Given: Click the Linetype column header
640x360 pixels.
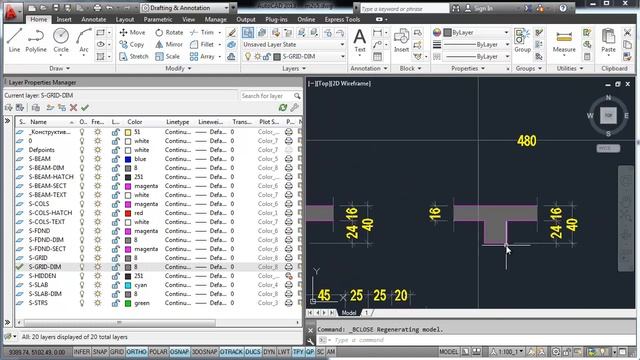Looking at the screenshot, I should (178, 122).
